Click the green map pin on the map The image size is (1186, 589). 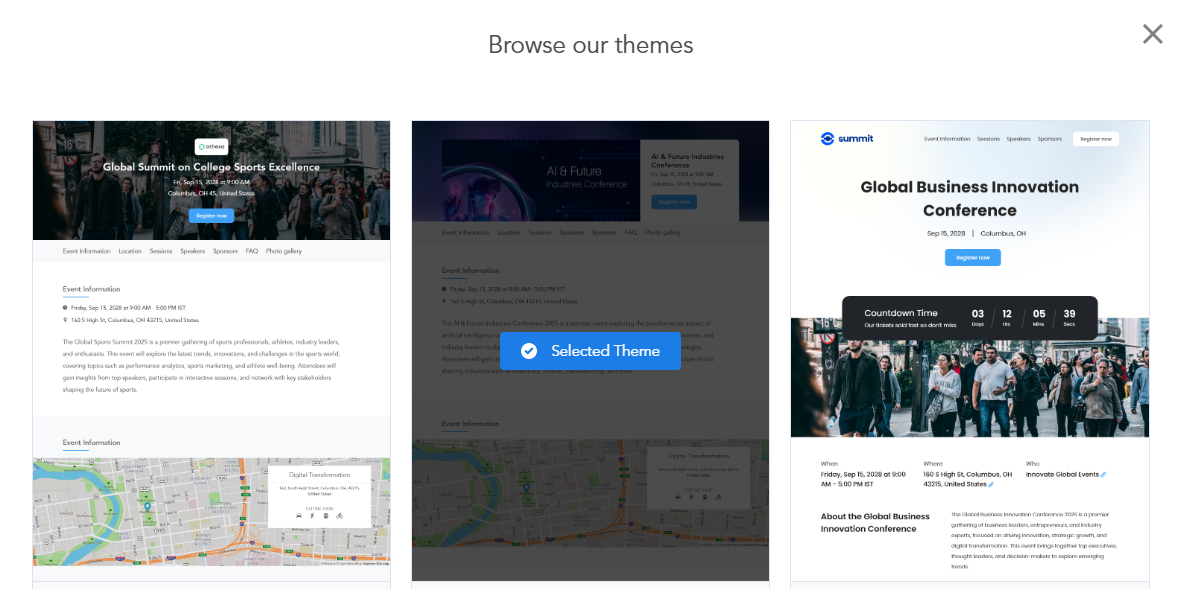(x=148, y=507)
